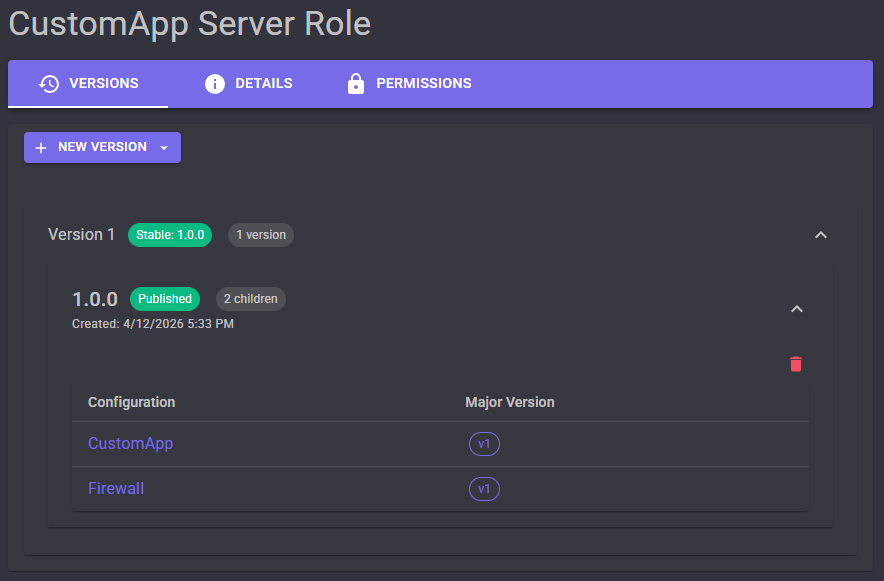Open the Firewall configuration
This screenshot has width=884, height=581.
tap(116, 488)
